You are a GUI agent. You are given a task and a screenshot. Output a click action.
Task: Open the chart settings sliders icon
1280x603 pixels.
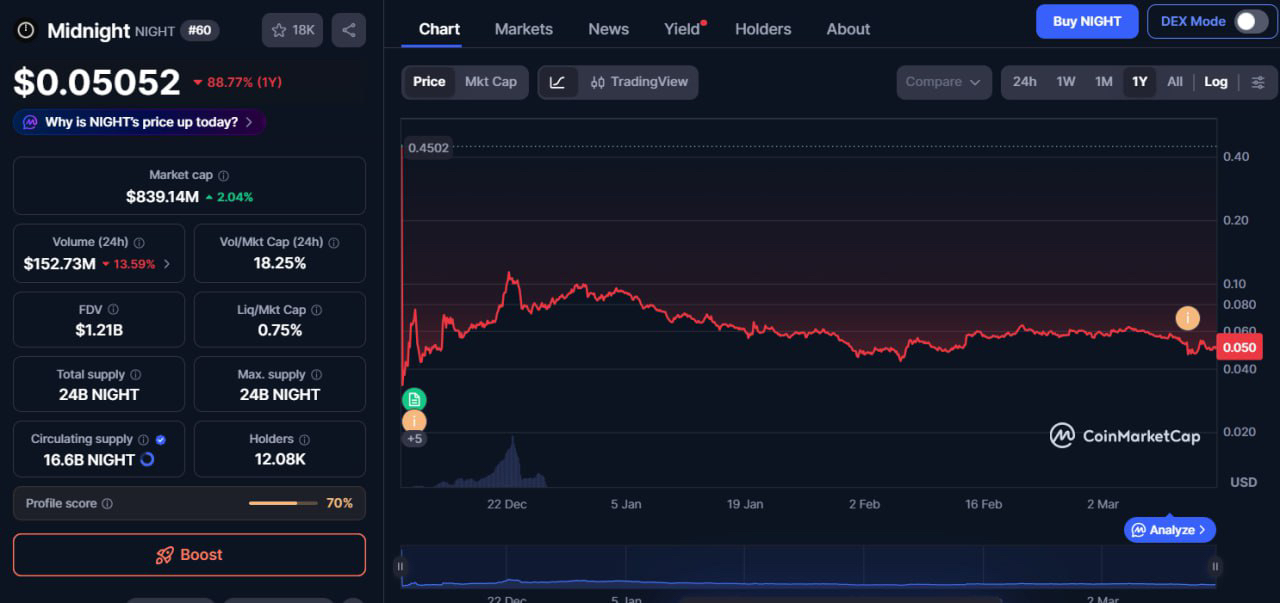[x=1258, y=82]
